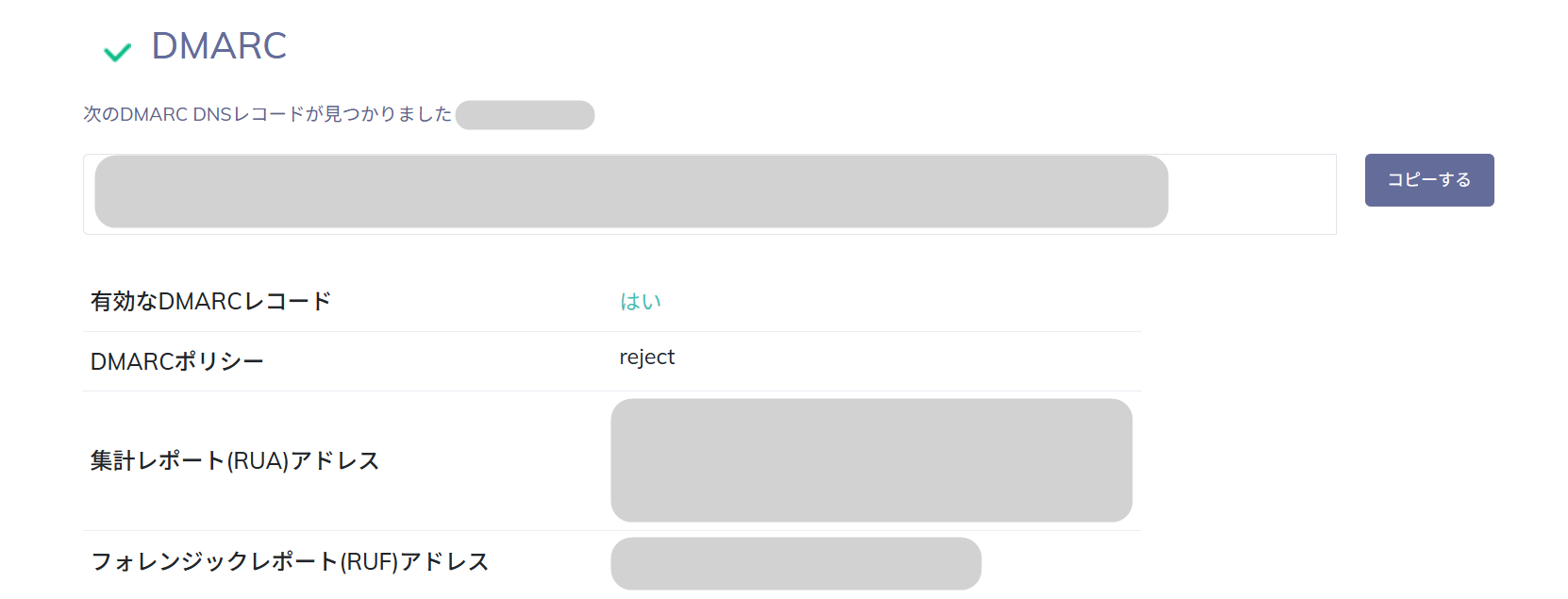Click empty space right of the record text
Image resolution: width=1568 pixels, height=599 pixels.
click(1251, 193)
